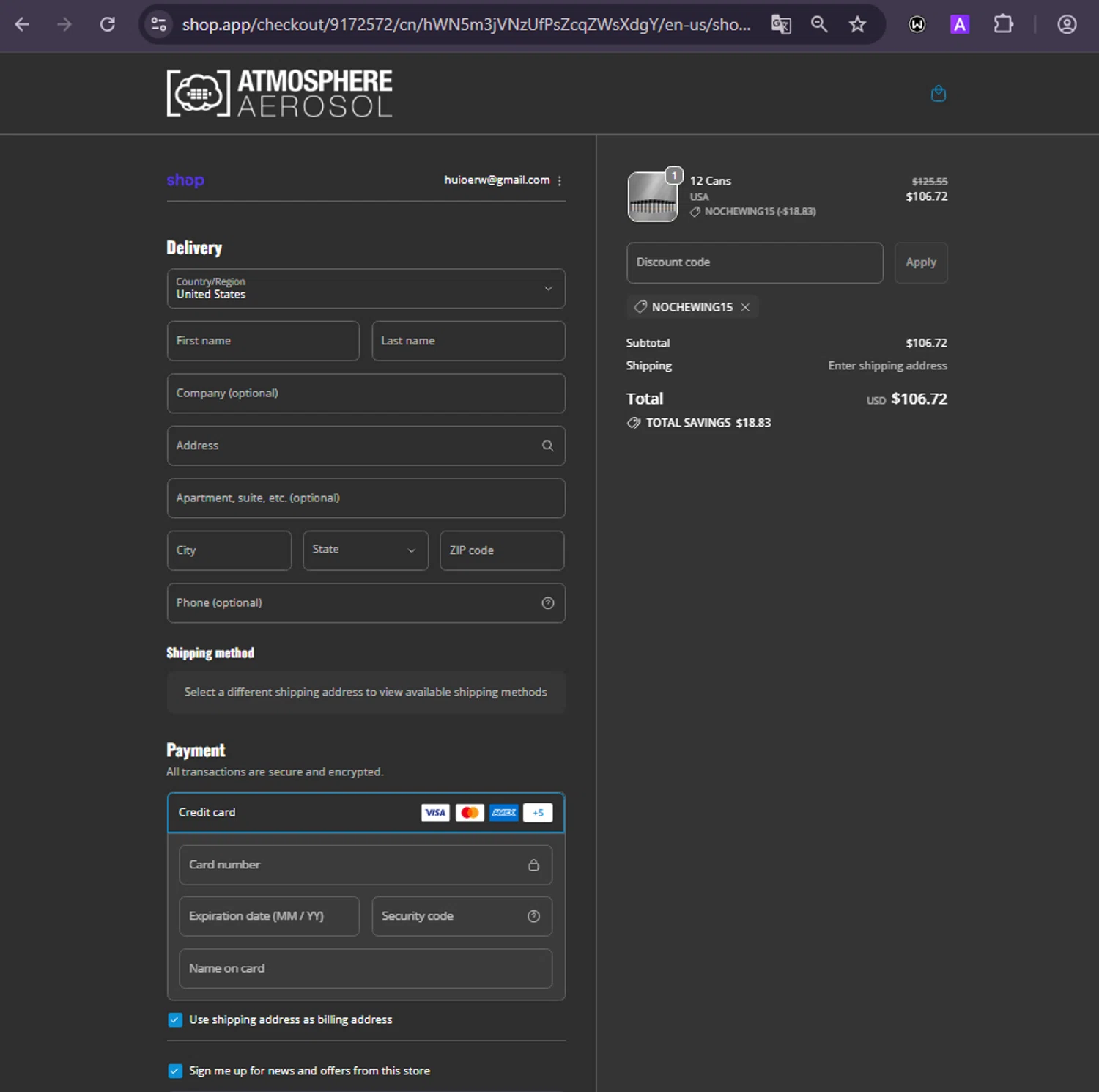Screen dimensions: 1099x1092
Task: View site information icon in address bar
Action: (158, 24)
